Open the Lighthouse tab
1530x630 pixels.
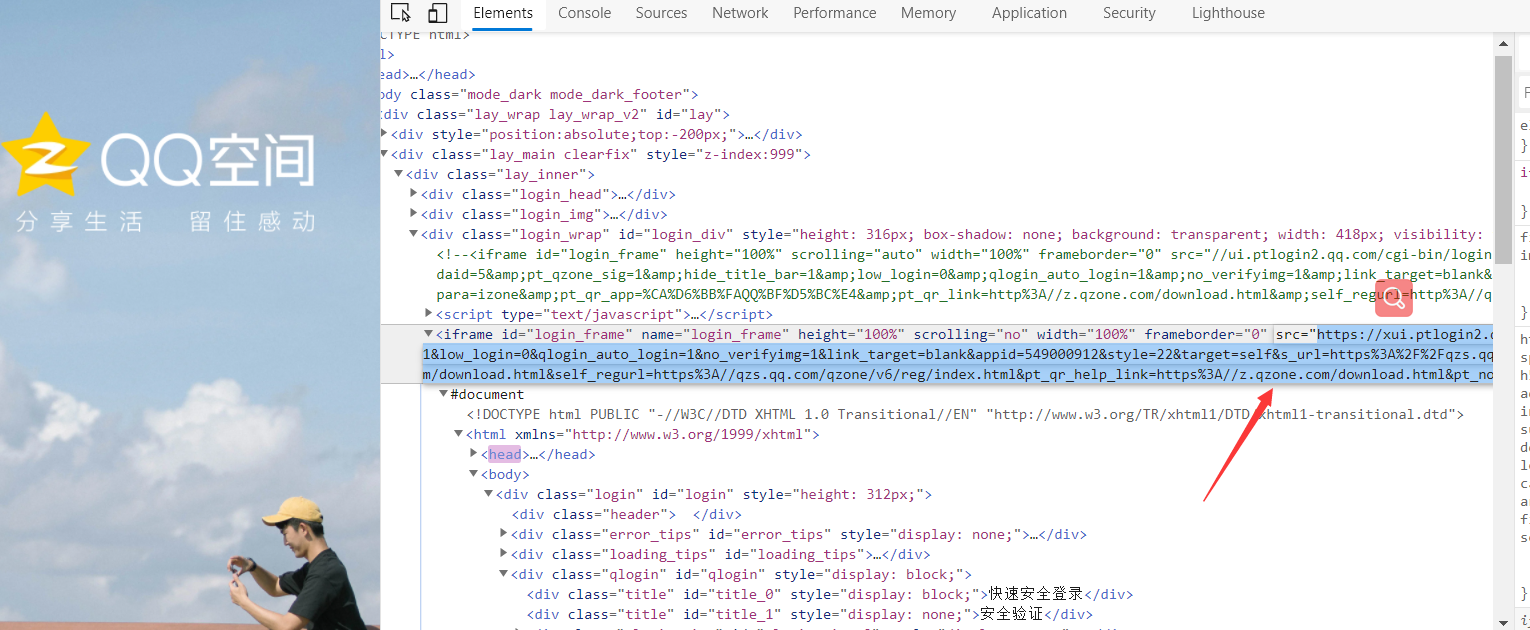click(x=1228, y=13)
